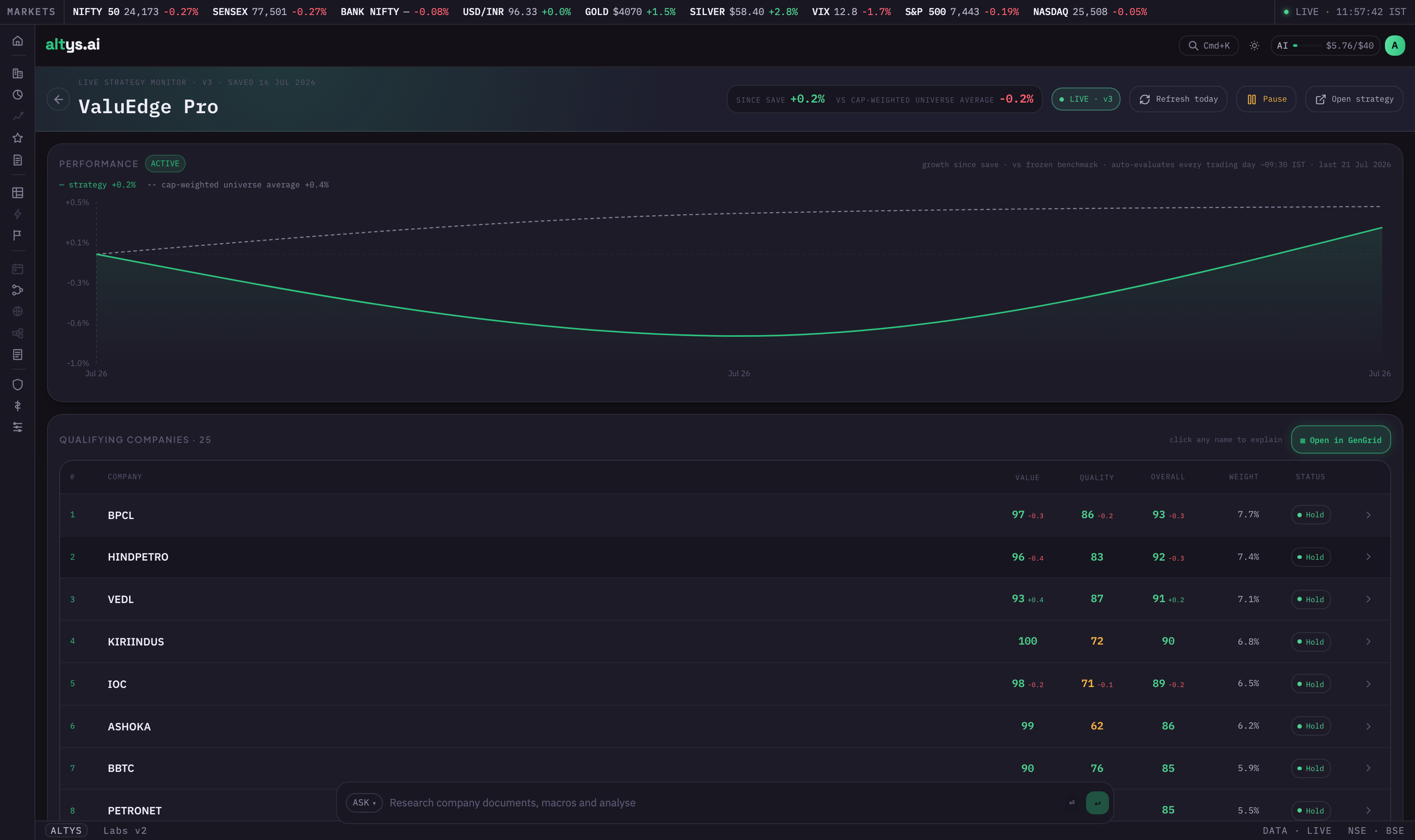Image resolution: width=1415 pixels, height=840 pixels.
Task: Open the document icon below the star
Action: pos(18,160)
